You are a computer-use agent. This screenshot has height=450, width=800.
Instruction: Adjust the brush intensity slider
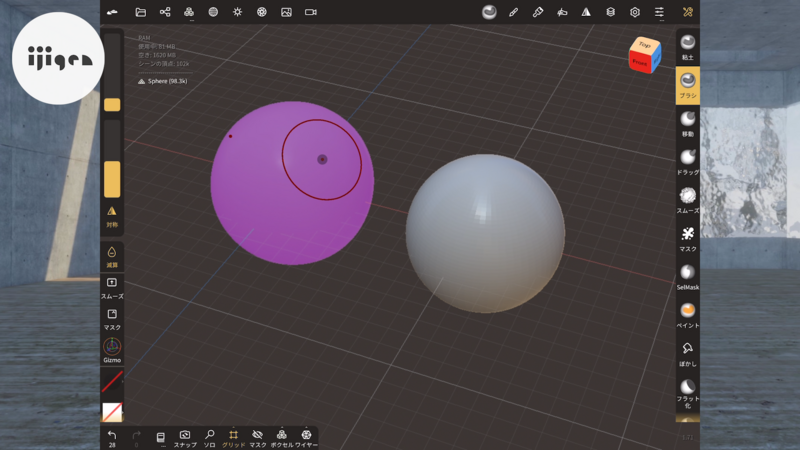(x=112, y=159)
